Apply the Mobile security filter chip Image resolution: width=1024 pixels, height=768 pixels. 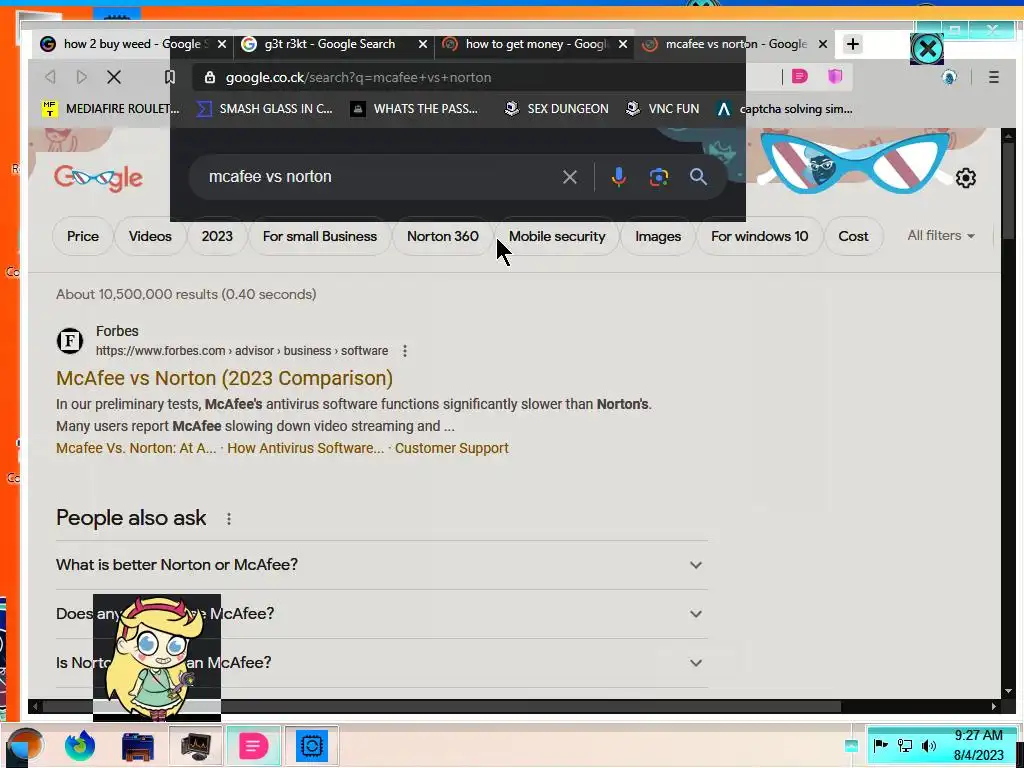pyautogui.click(x=557, y=236)
